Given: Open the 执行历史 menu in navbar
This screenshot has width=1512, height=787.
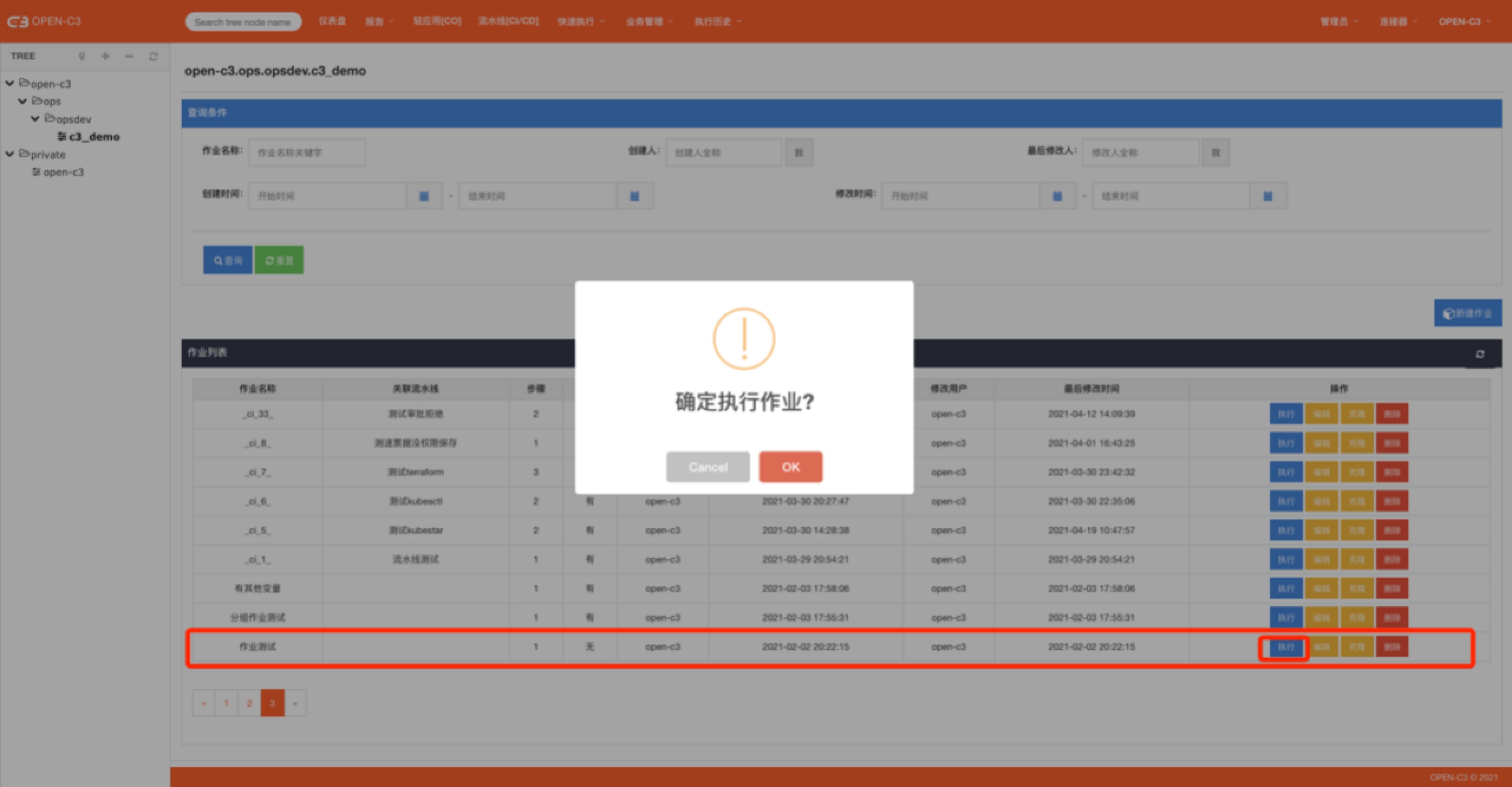Looking at the screenshot, I should tap(717, 21).
